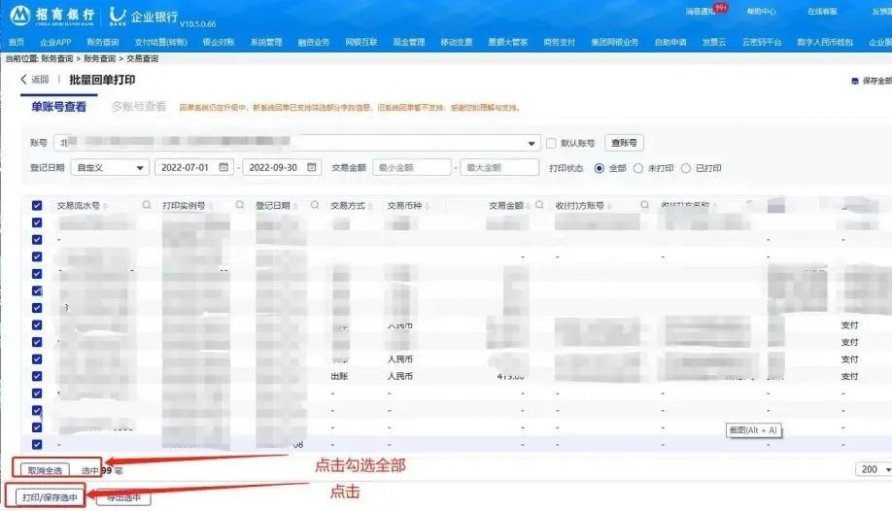The image size is (892, 511).
Task: Open the 票据大管家 menu
Action: [x=508, y=42]
